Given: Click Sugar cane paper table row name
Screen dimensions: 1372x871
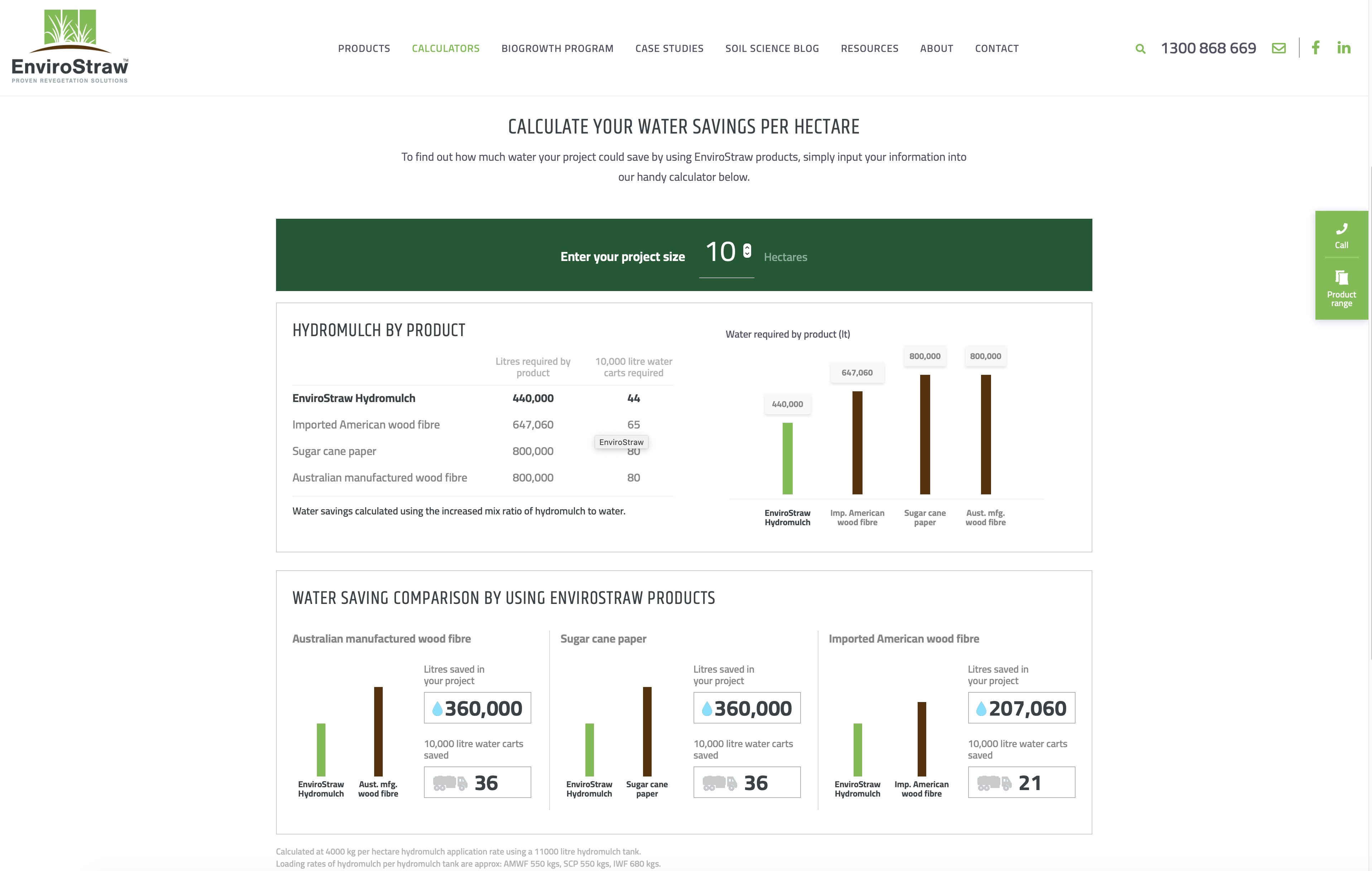Looking at the screenshot, I should 334,451.
